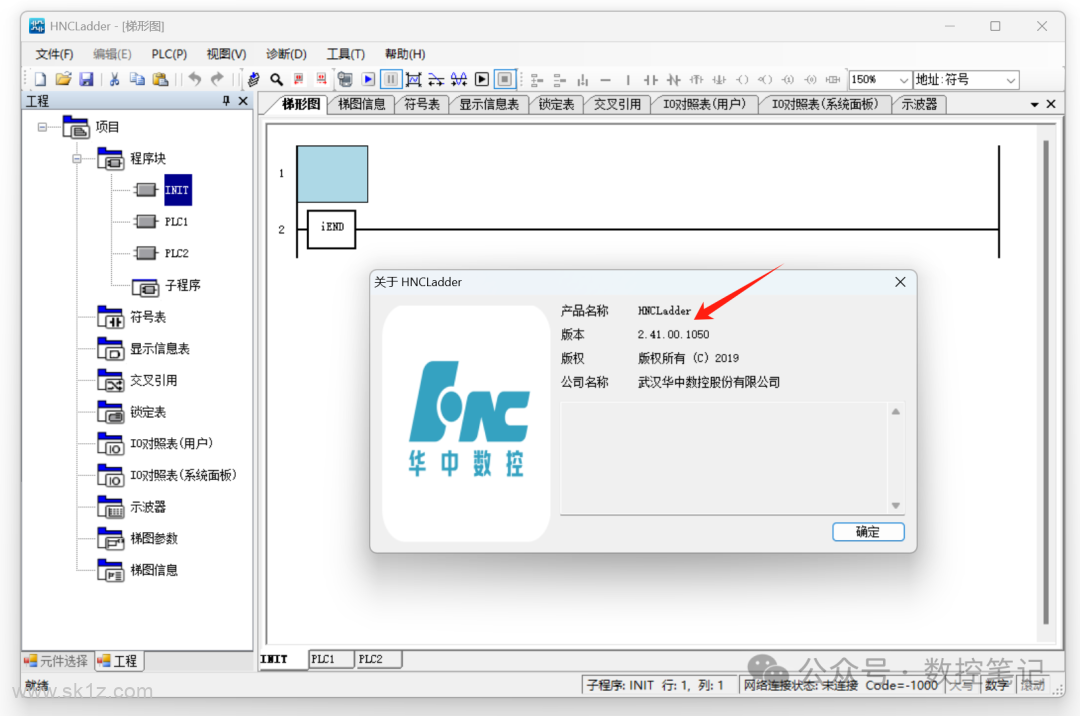Close the 关于 HNCLadder dialog
This screenshot has height=716, width=1080.
coord(900,282)
